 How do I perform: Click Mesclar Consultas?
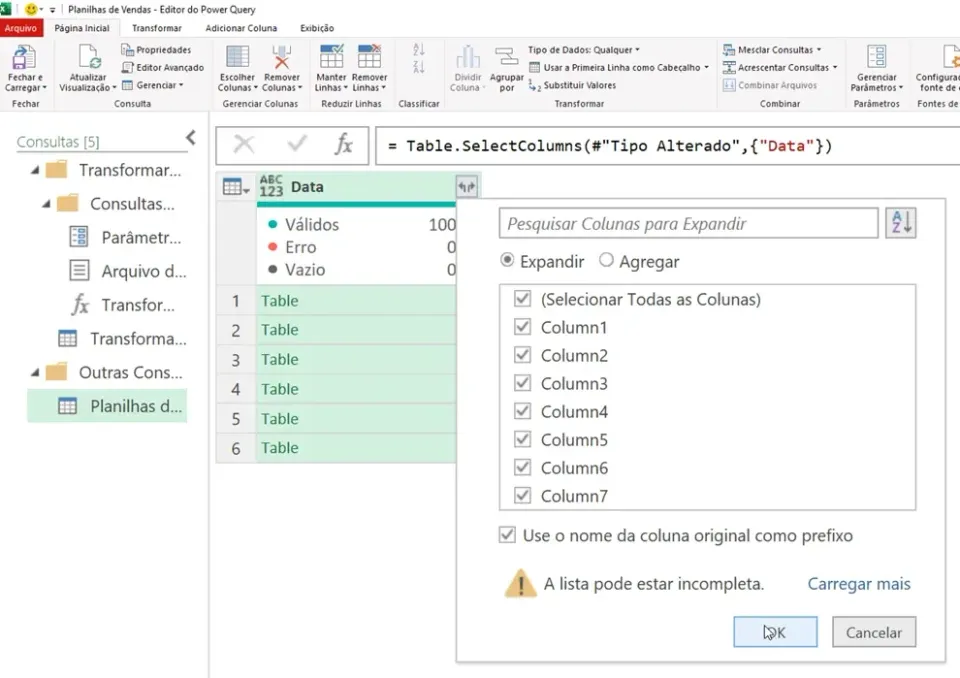[771, 50]
